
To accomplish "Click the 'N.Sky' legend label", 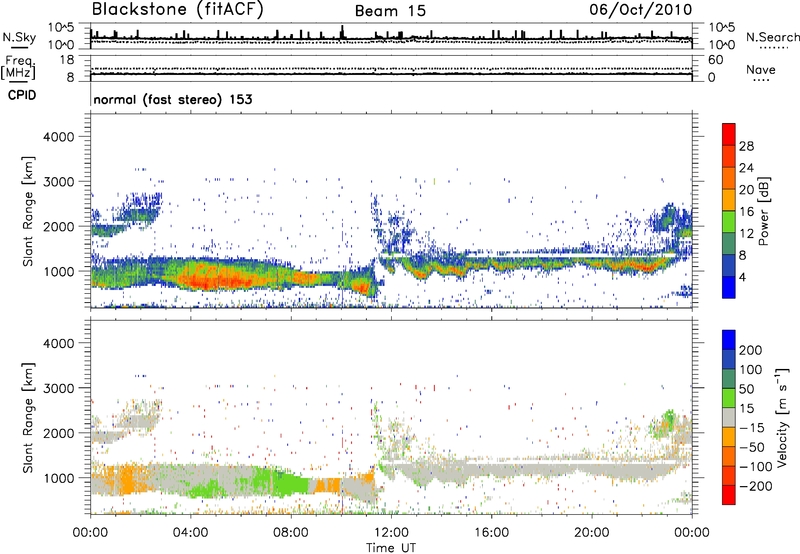I will coord(19,37).
